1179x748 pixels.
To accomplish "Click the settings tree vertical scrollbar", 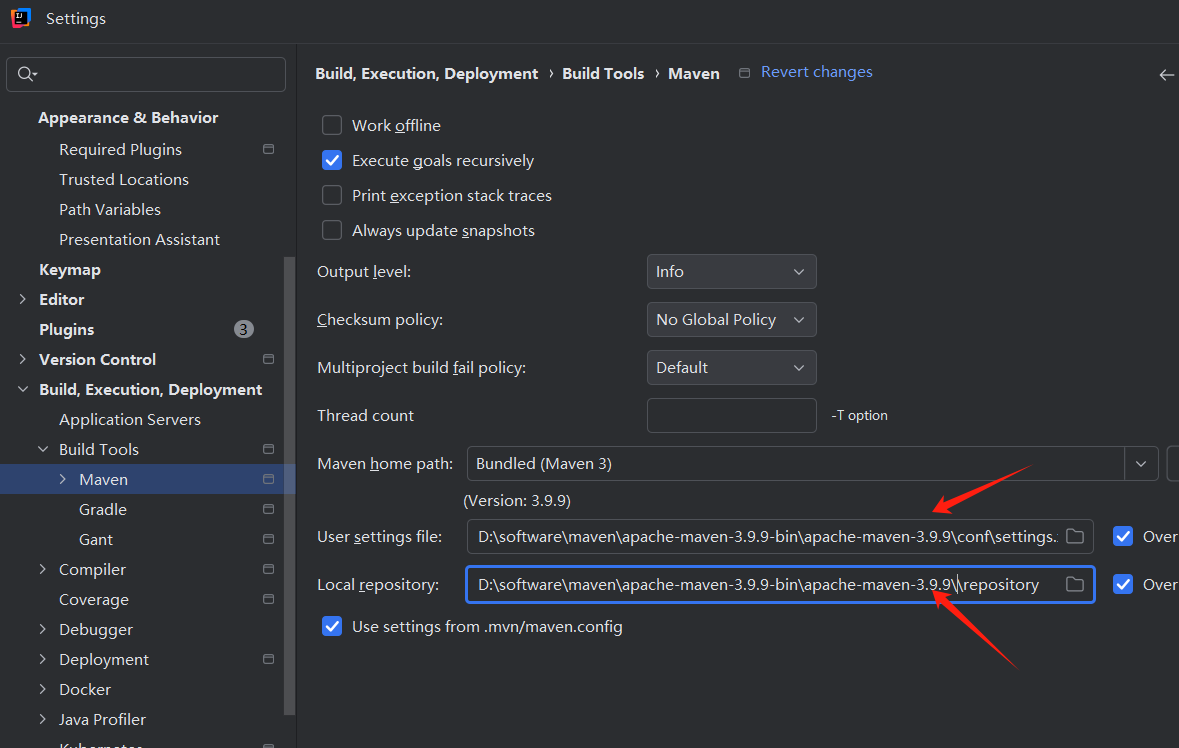I will point(289,486).
